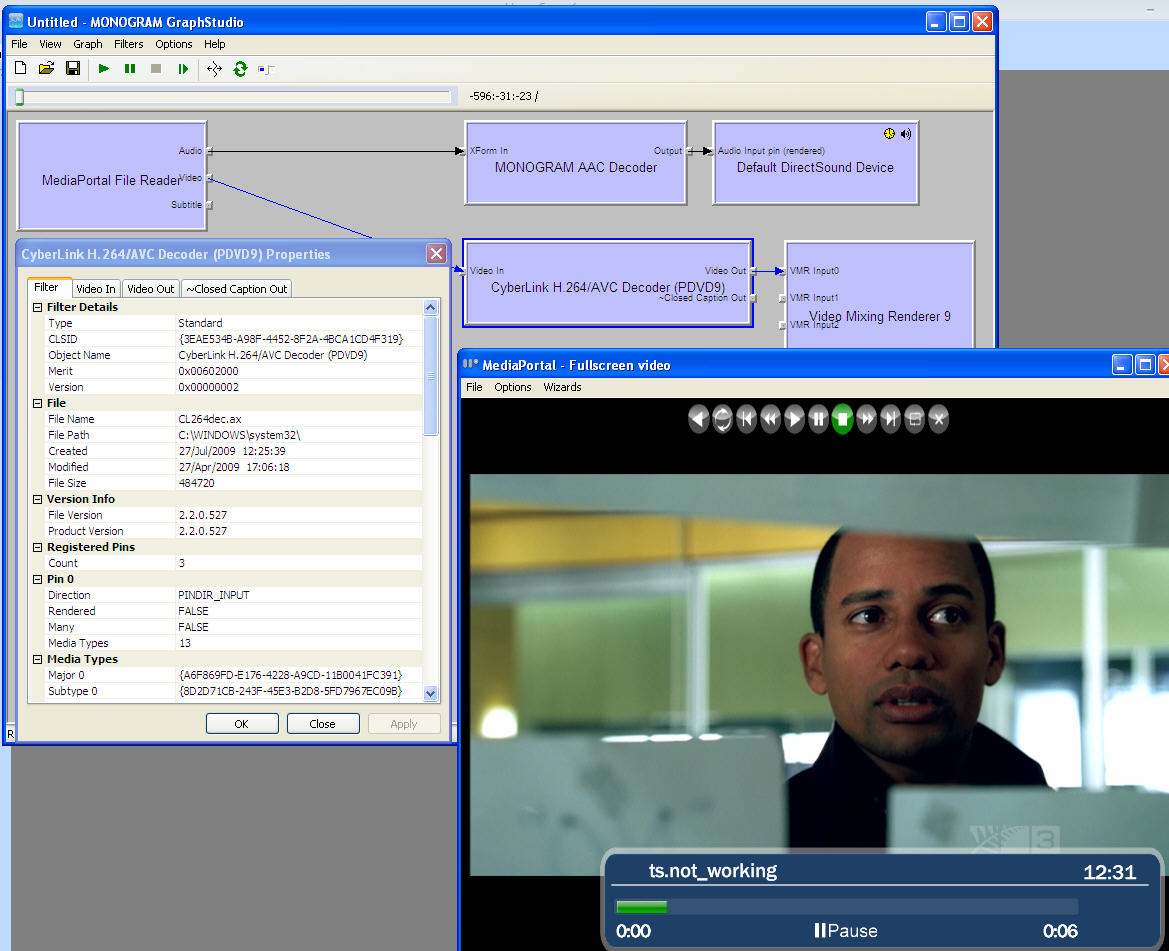Screen dimensions: 1169x951
Task: Insert filter with blue box toolbar icon
Action: point(266,69)
